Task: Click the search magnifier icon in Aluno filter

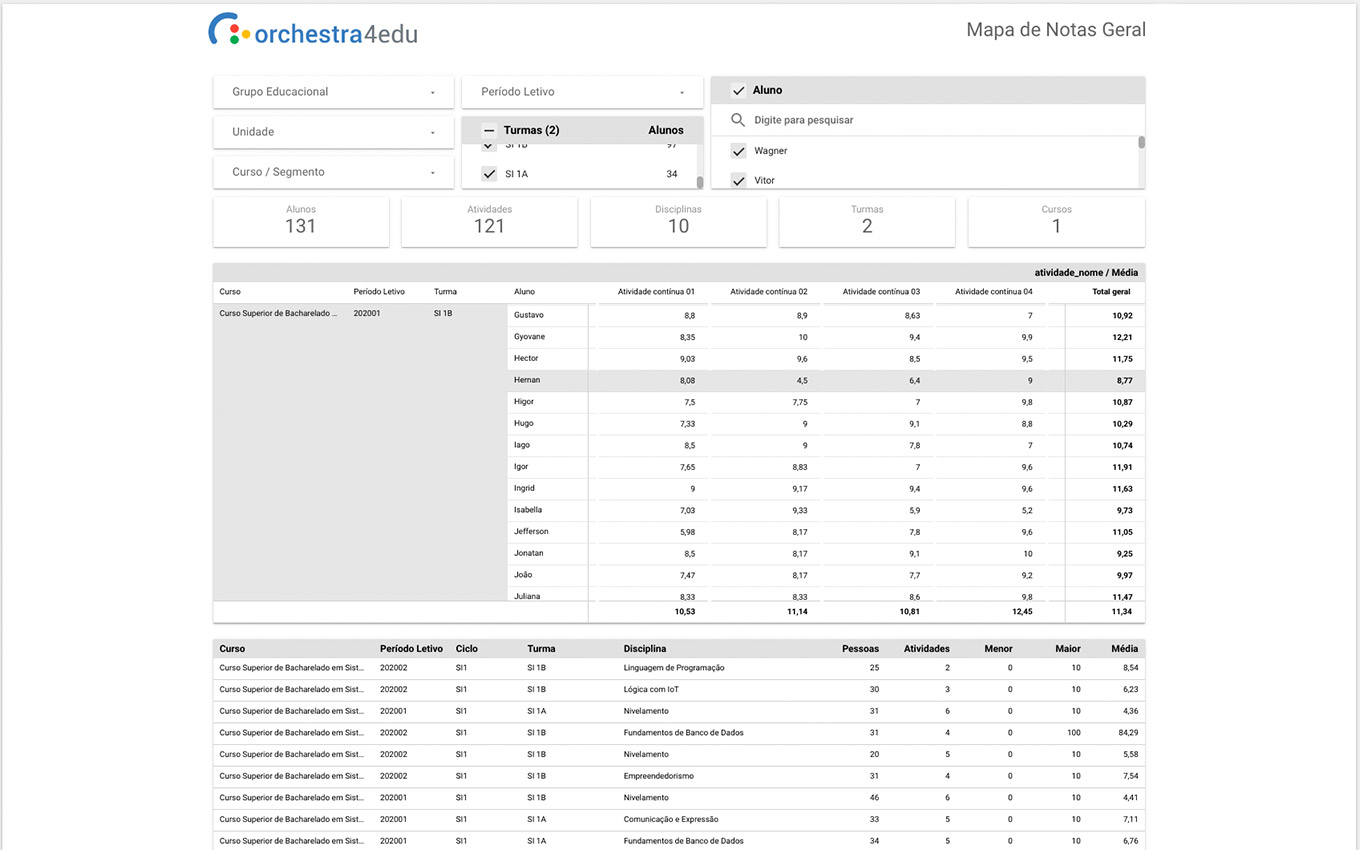Action: [x=738, y=120]
